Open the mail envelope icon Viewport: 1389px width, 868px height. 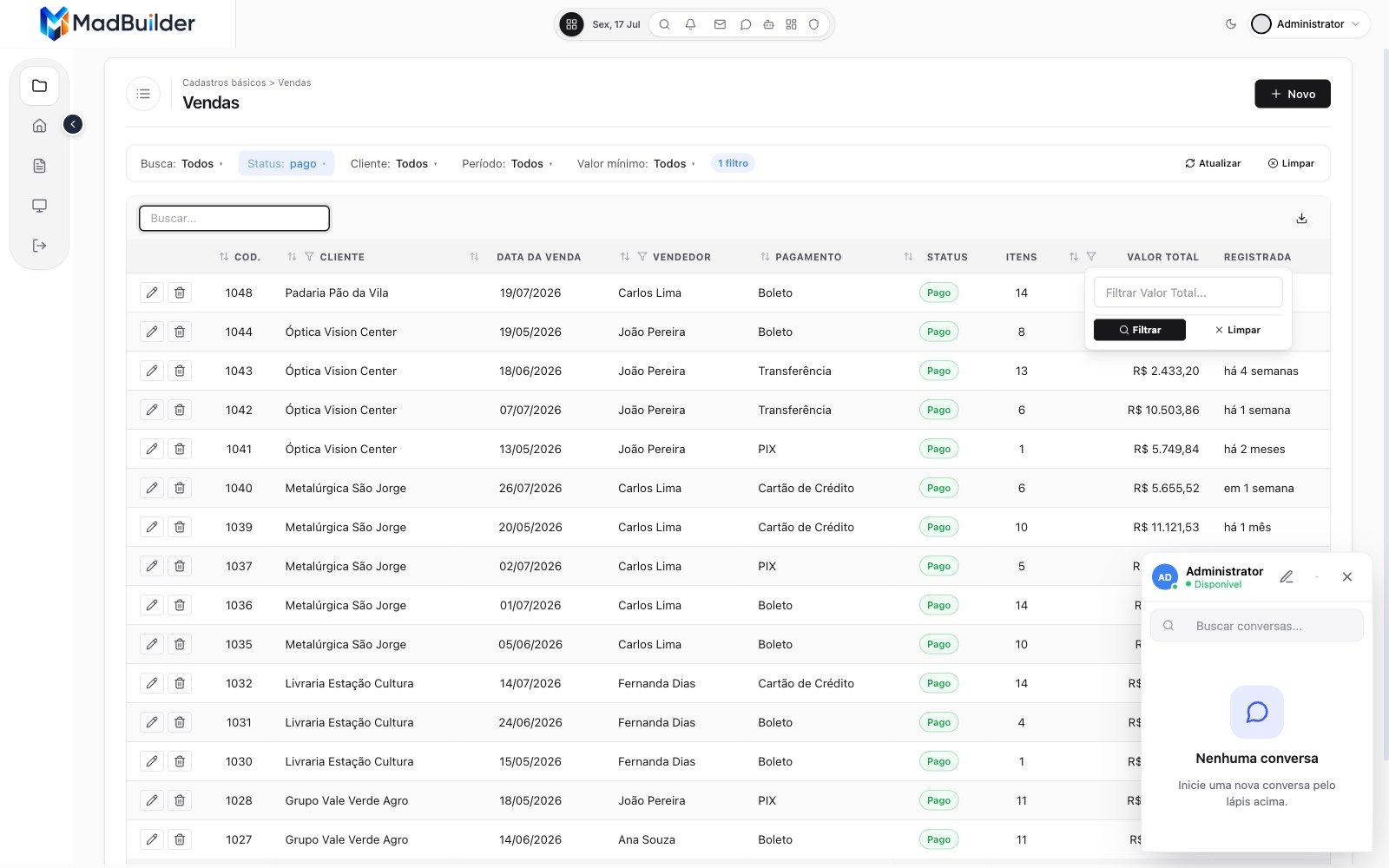click(x=720, y=24)
